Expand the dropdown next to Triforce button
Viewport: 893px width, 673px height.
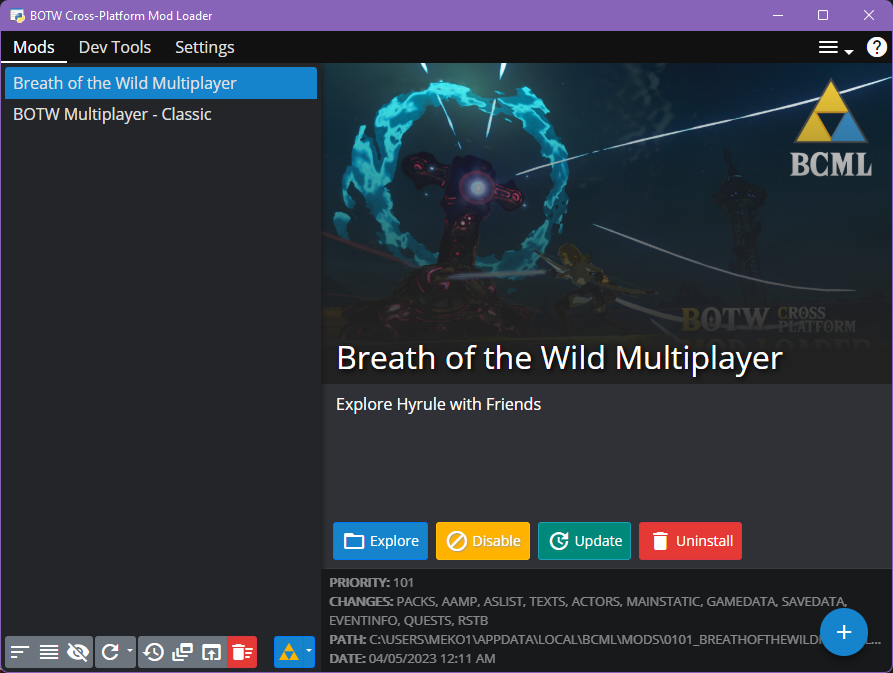click(x=309, y=651)
